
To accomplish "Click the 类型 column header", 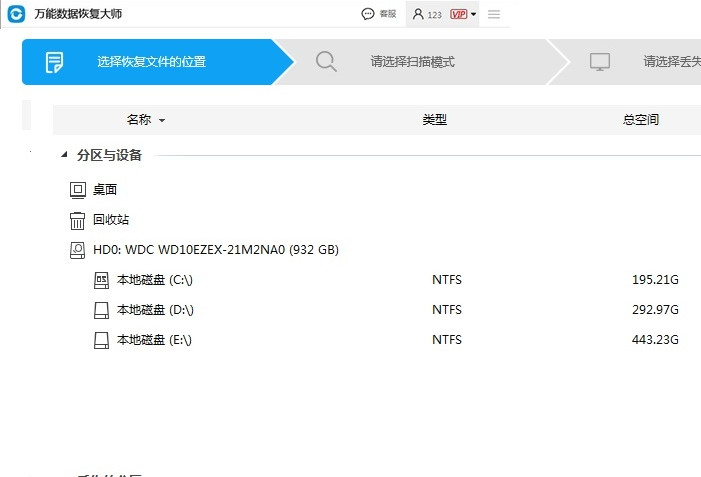I will (435, 120).
